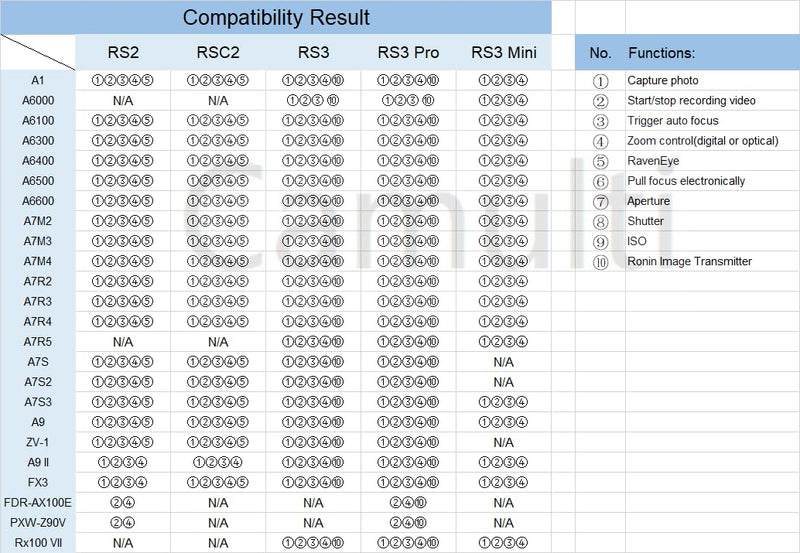Click the PXW-Z90V cell under RS3 Pro

408,522
